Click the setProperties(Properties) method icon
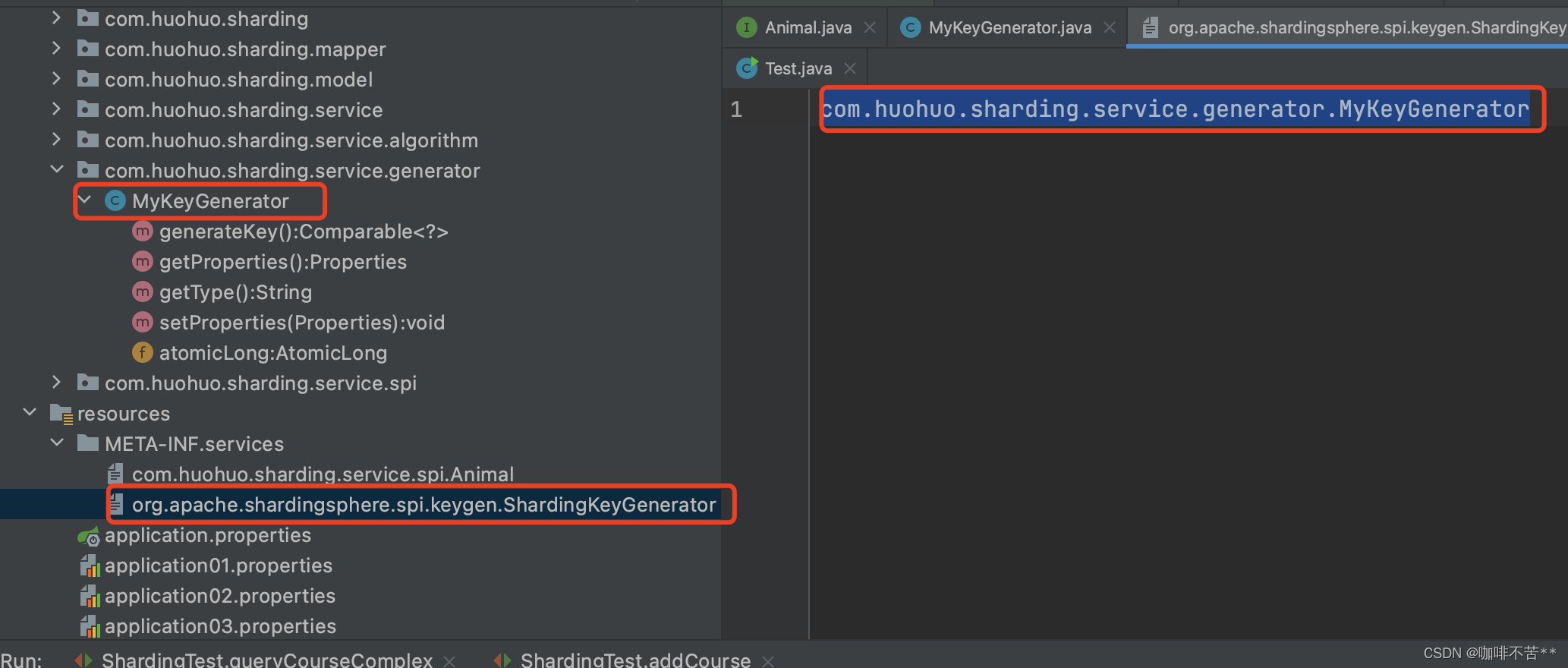 [x=143, y=322]
